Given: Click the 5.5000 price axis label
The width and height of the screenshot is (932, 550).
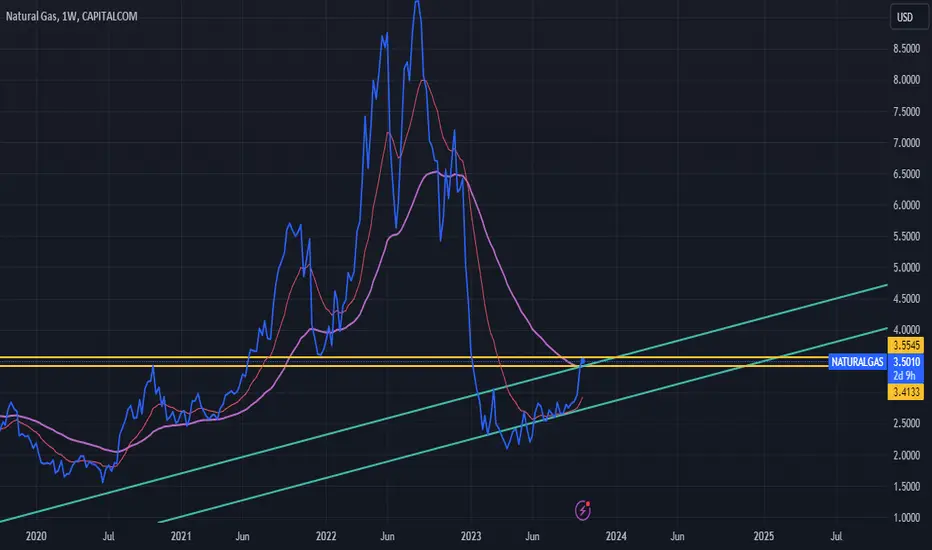Looking at the screenshot, I should point(906,237).
